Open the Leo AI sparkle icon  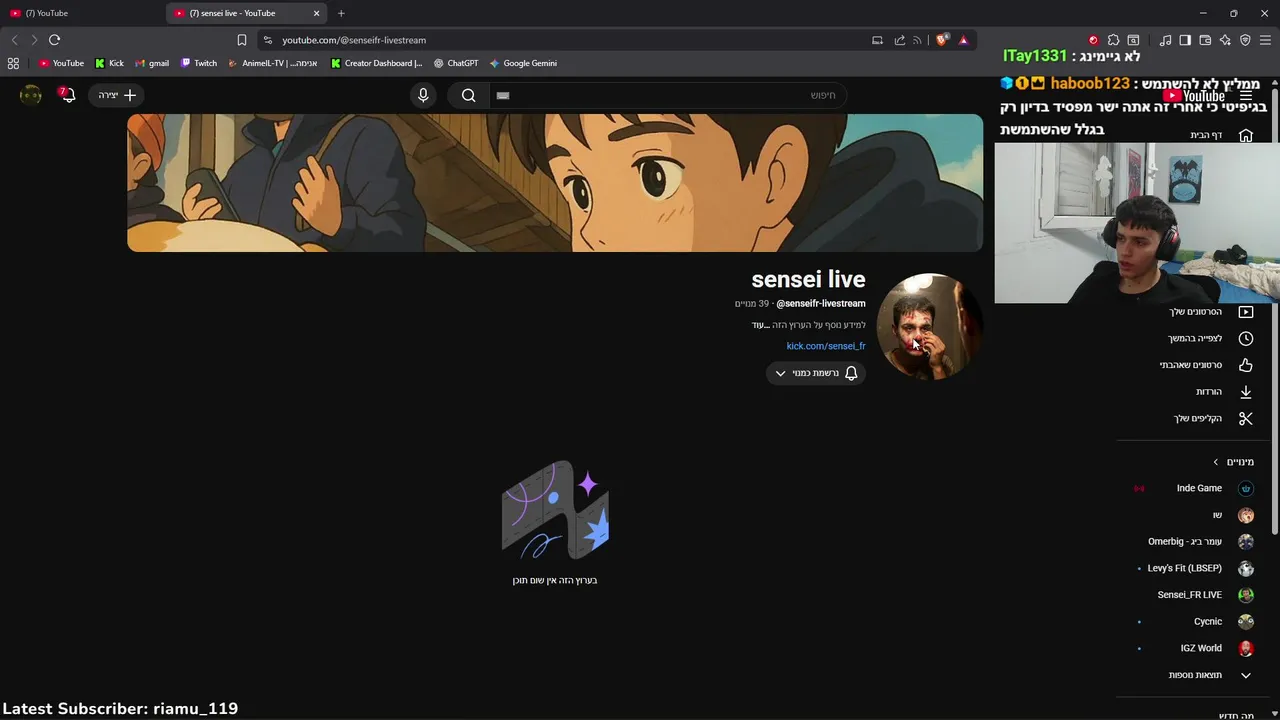point(1225,40)
